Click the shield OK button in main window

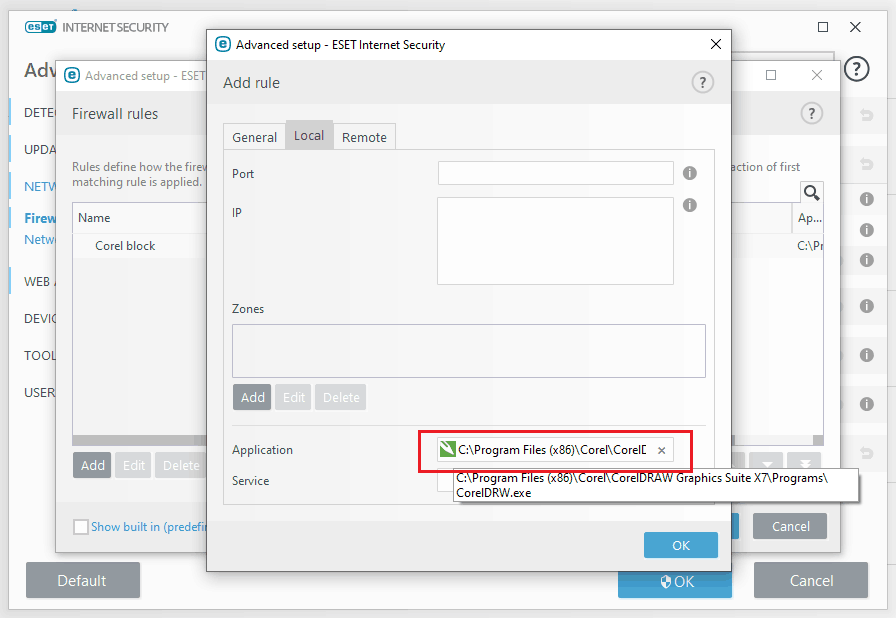click(x=677, y=581)
